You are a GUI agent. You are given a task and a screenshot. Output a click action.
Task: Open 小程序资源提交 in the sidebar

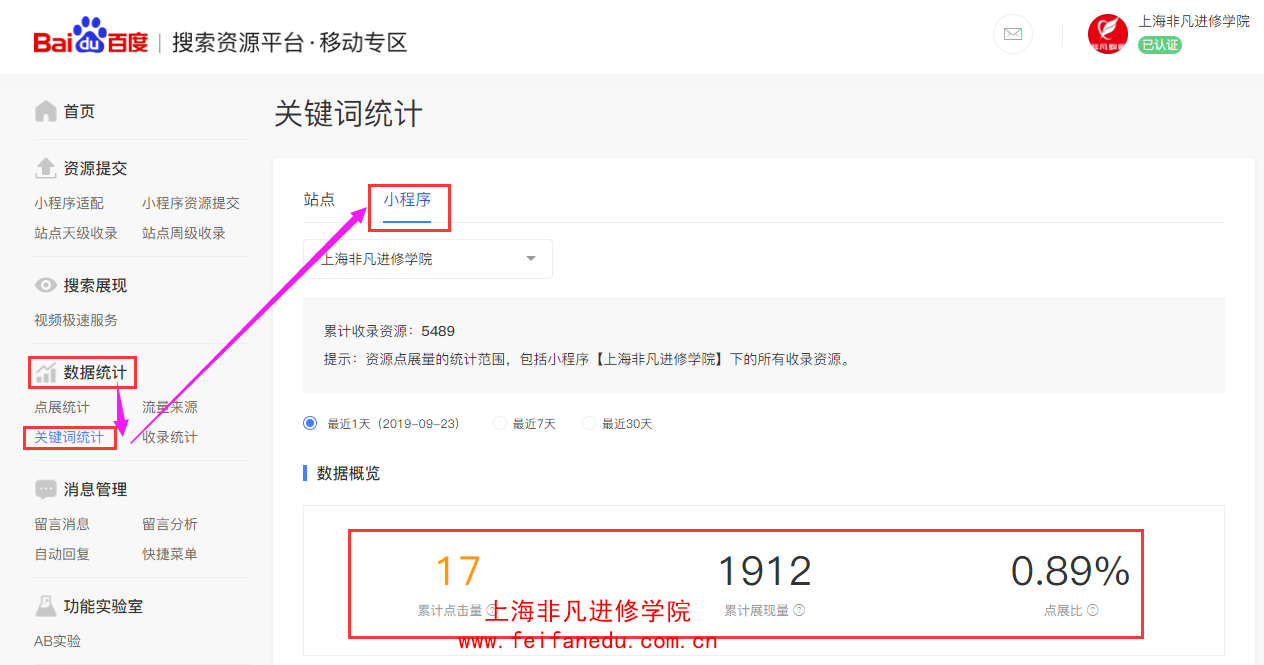coord(191,203)
